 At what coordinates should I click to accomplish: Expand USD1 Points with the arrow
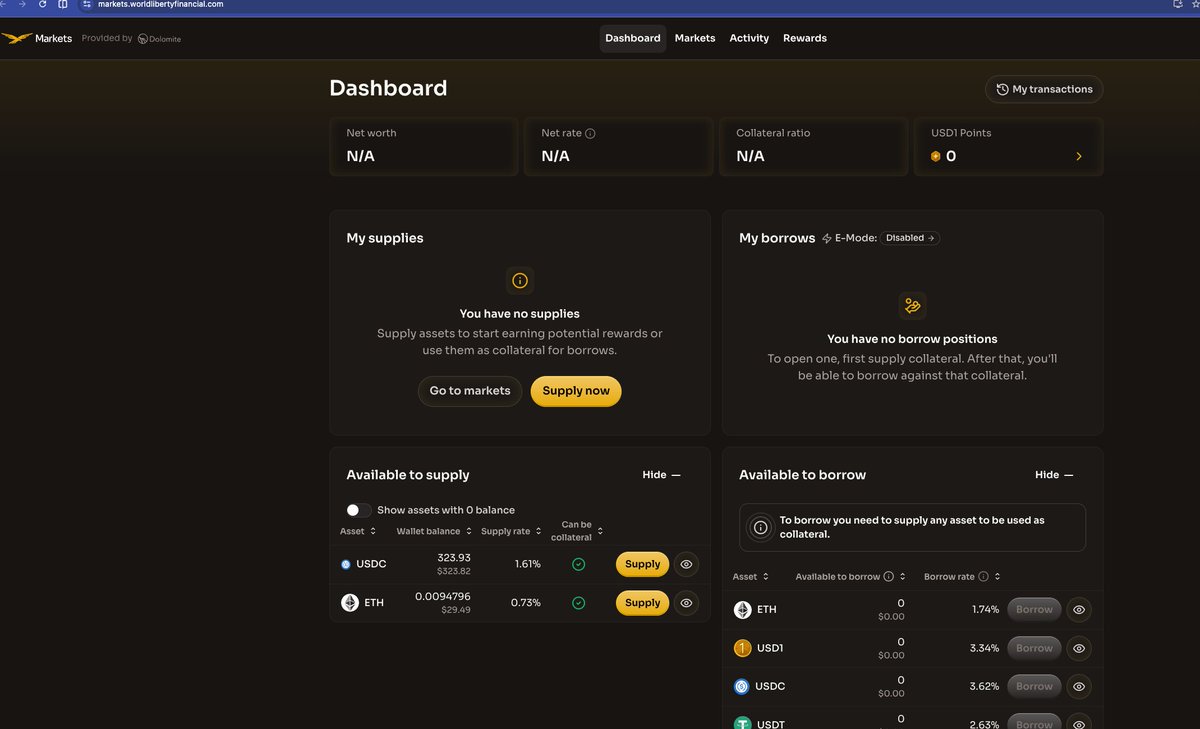(1078, 156)
